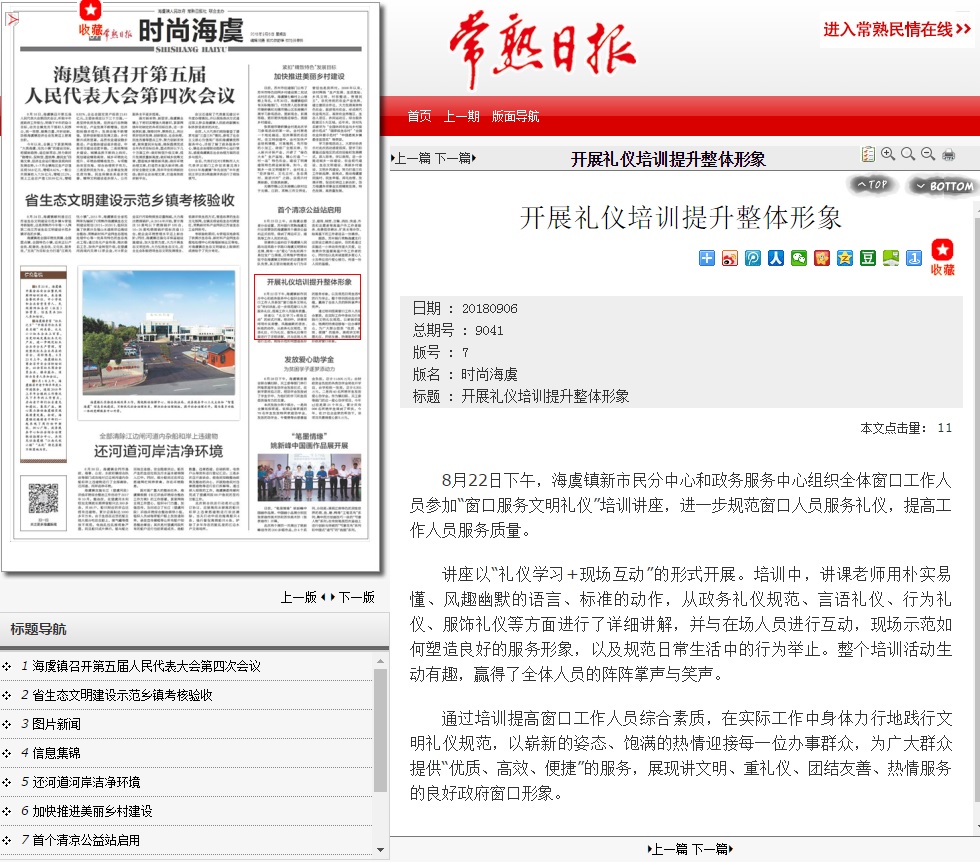Share the article to Renren
This screenshot has height=862, width=980.
[x=776, y=258]
